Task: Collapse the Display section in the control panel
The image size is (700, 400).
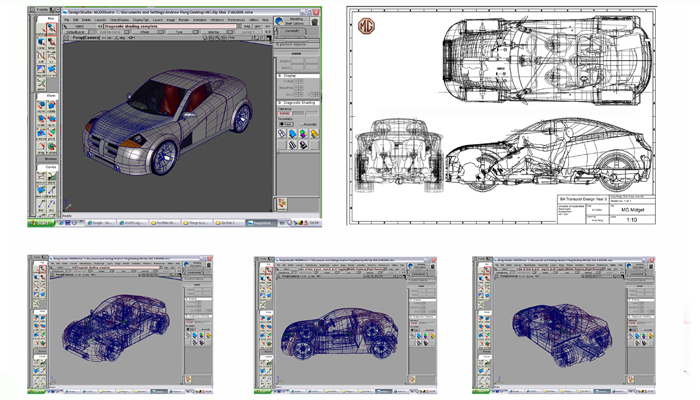Action: pyautogui.click(x=279, y=76)
